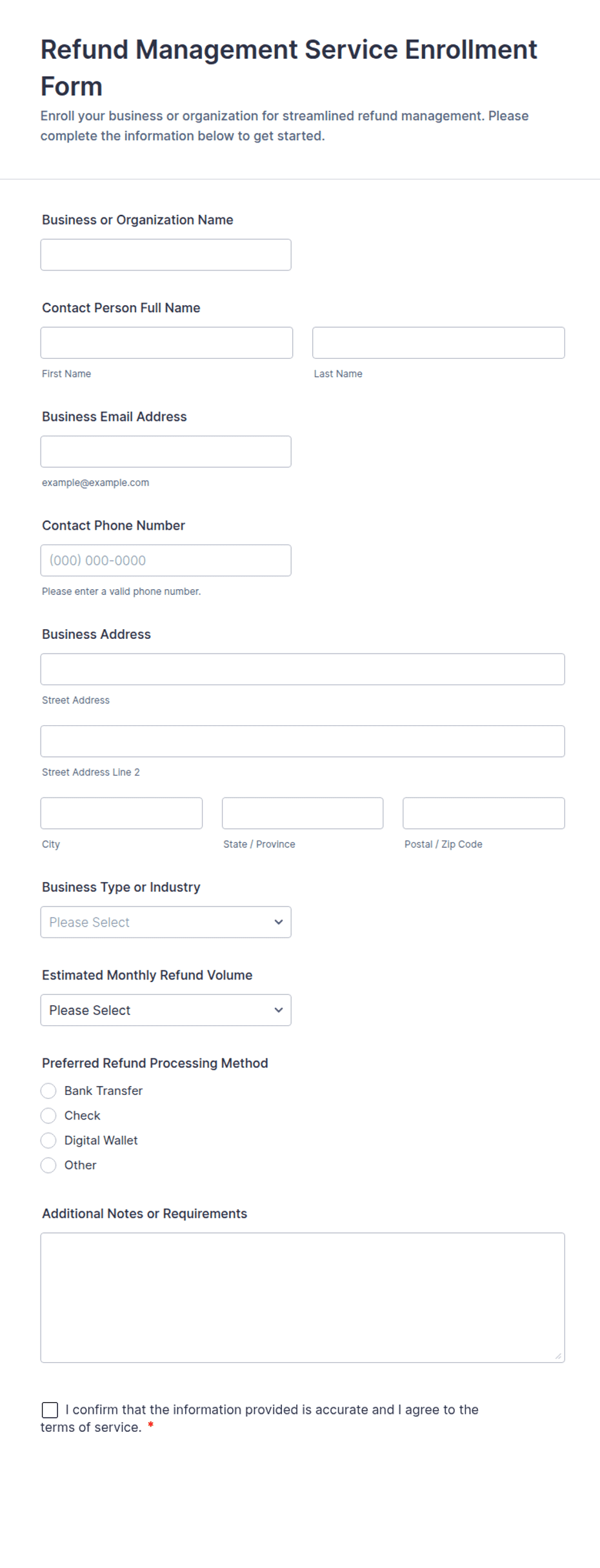Click the Additional Notes or Requirements textarea
Viewport: 600px width, 1568px height.
point(303,1298)
